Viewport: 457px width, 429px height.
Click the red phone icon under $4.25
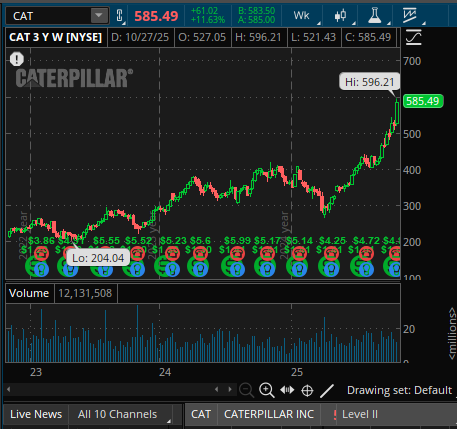[x=331, y=254]
